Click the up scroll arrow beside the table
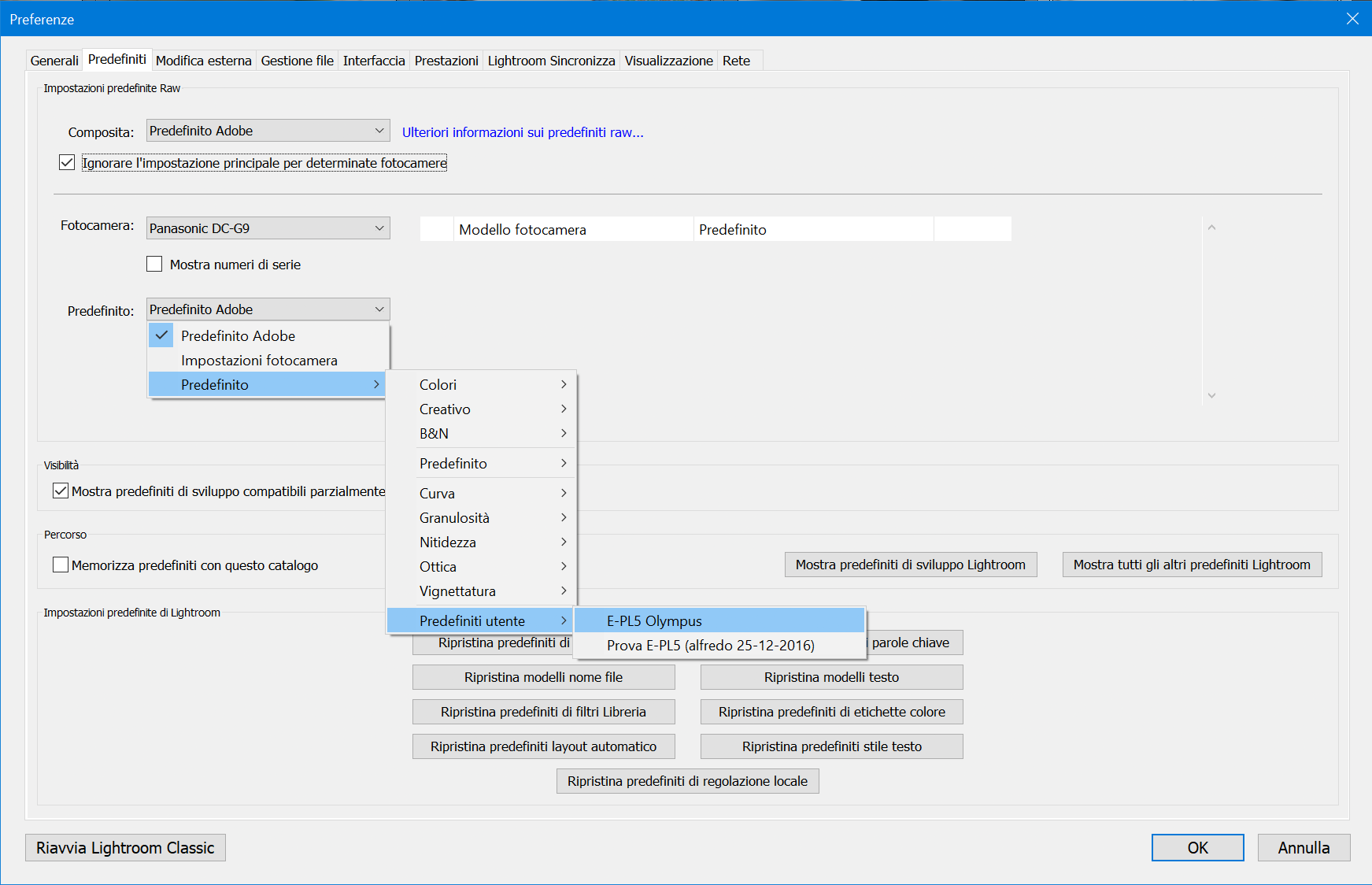1372x885 pixels. coord(1211,227)
